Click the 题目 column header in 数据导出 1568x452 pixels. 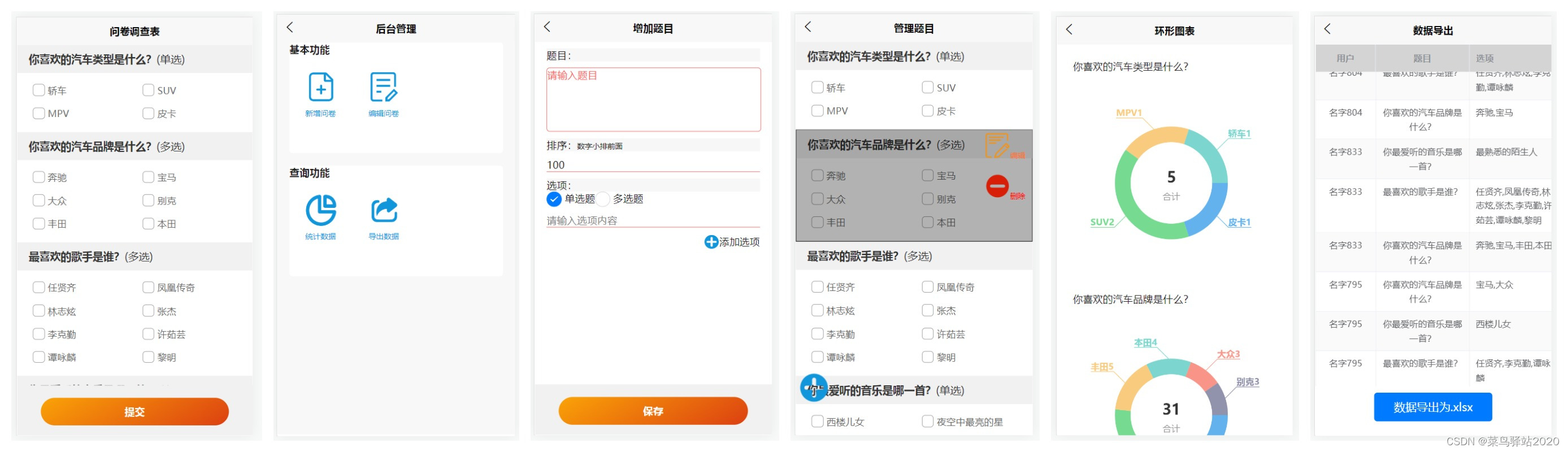coord(1422,58)
